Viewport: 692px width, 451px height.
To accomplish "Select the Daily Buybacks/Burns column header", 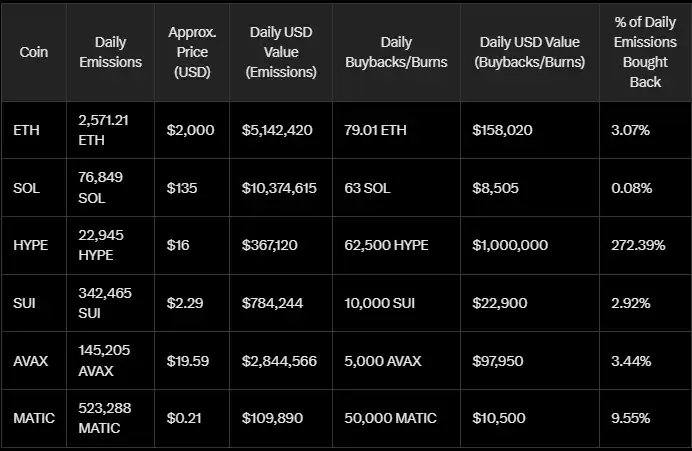I will click(x=396, y=52).
